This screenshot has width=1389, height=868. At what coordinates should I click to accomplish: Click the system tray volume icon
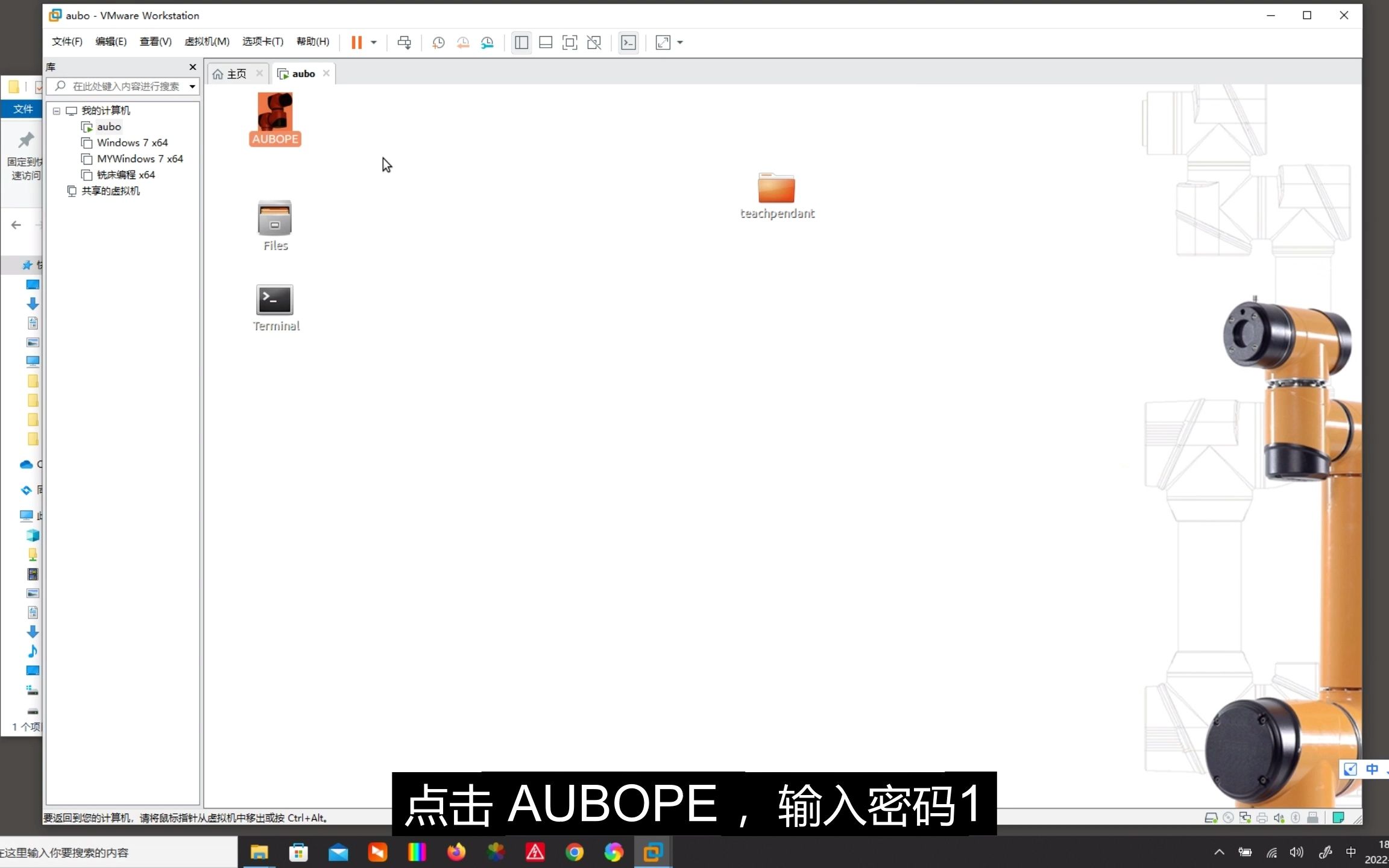coord(1296,852)
